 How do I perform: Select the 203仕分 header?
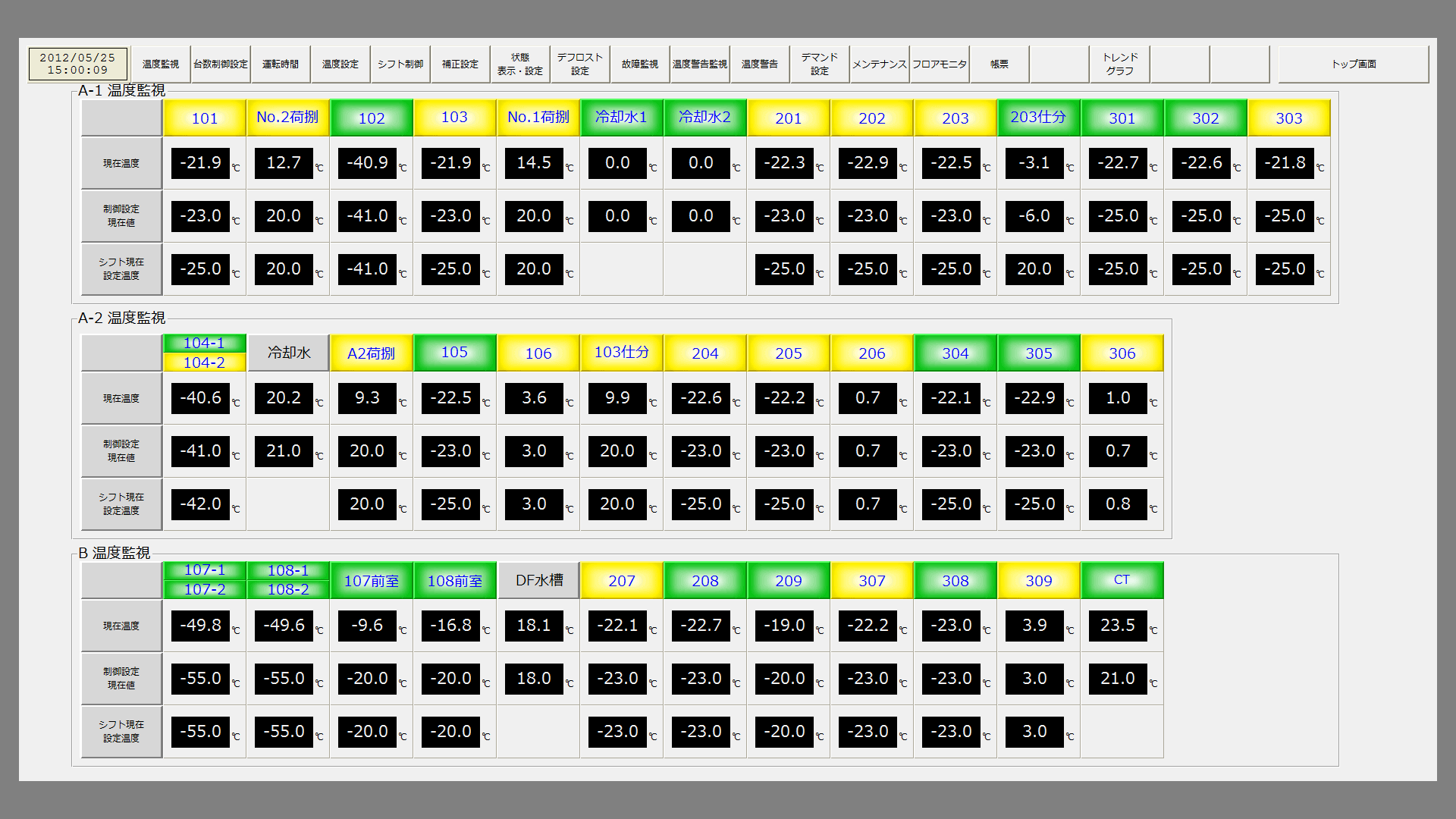pos(1039,118)
